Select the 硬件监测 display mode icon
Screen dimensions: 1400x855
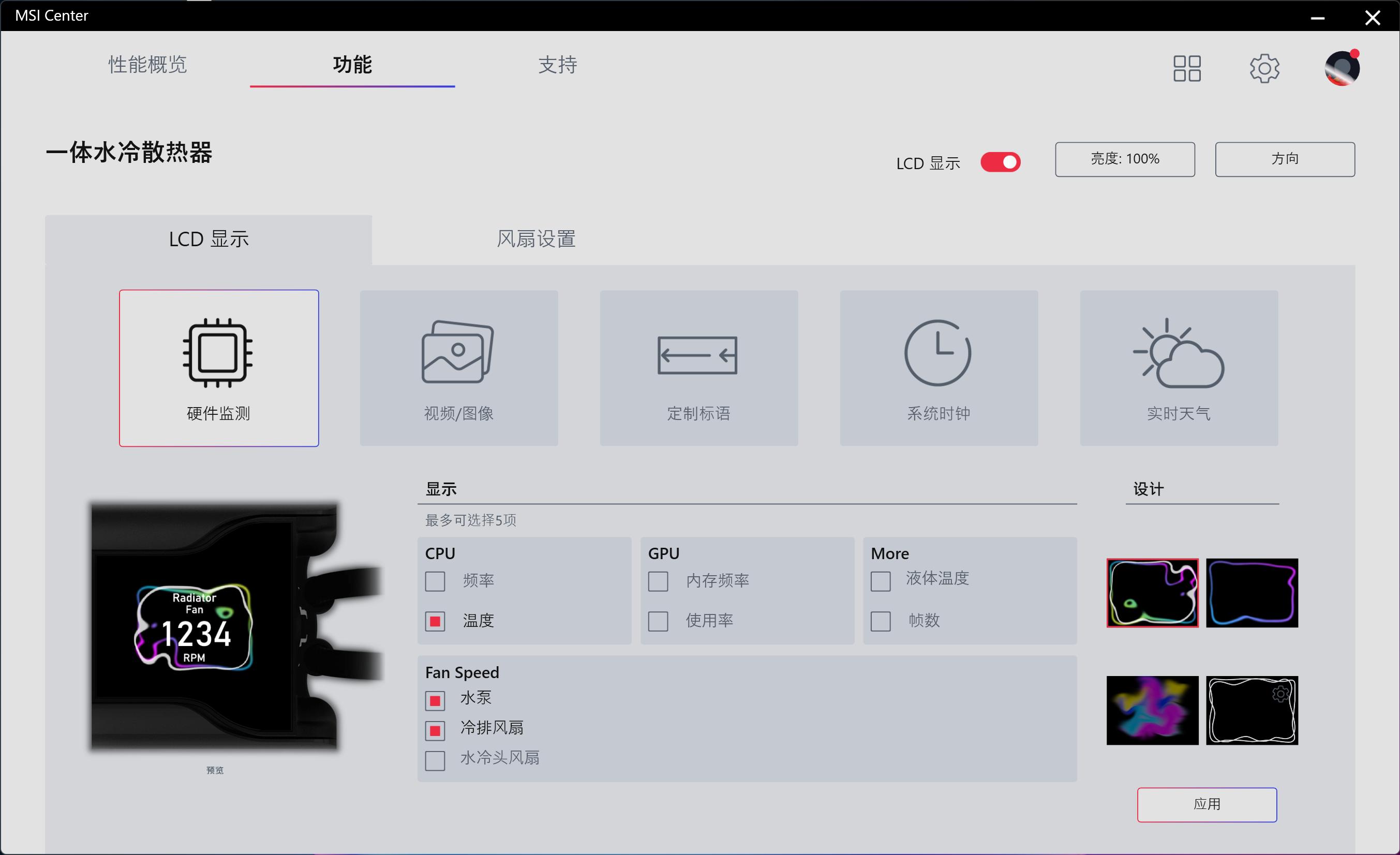(x=219, y=368)
